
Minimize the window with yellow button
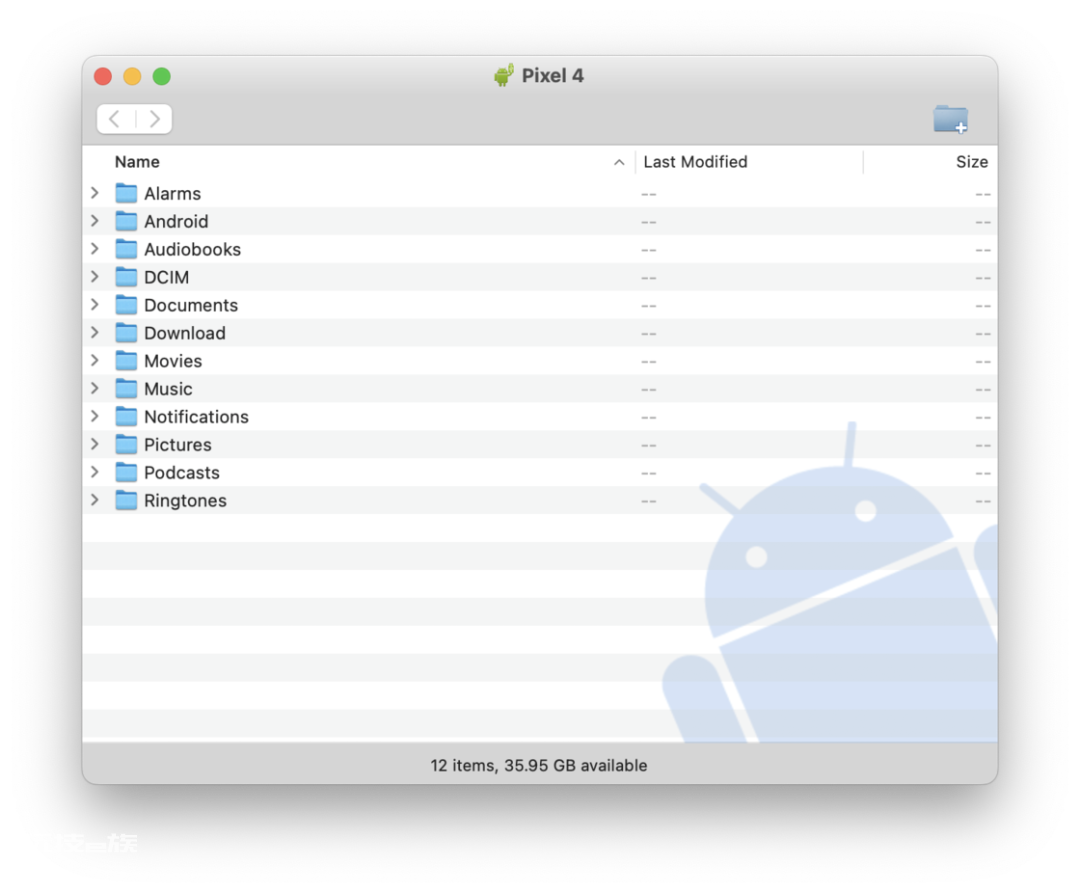point(132,76)
